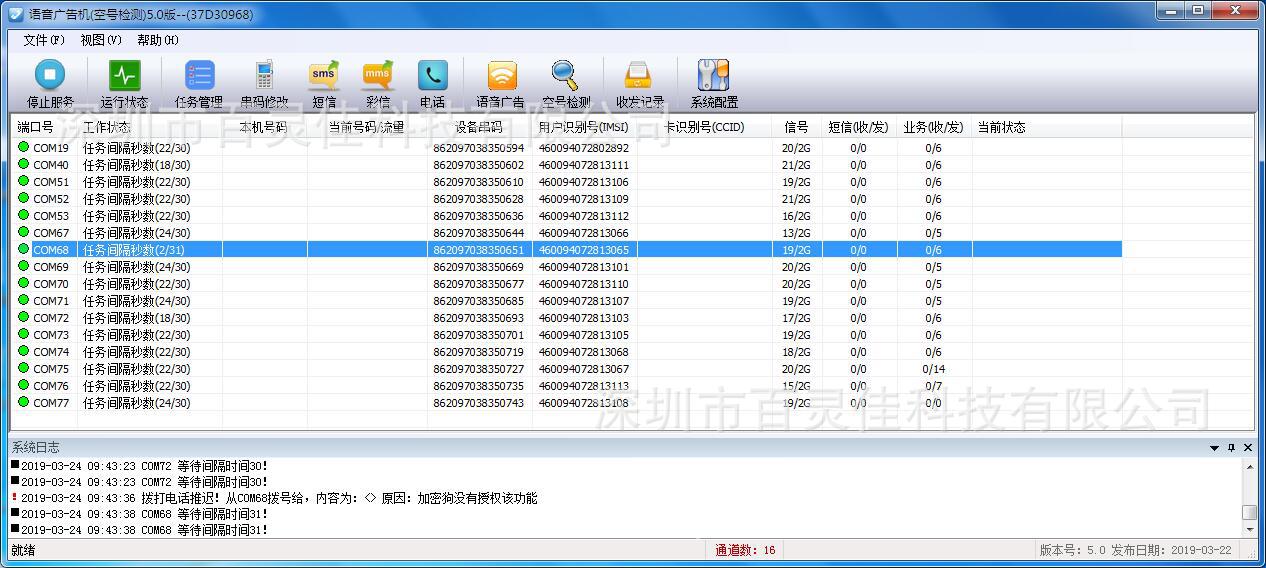1266x568 pixels.
Task: Open 收发记录 send/receive records
Action: pos(639,84)
